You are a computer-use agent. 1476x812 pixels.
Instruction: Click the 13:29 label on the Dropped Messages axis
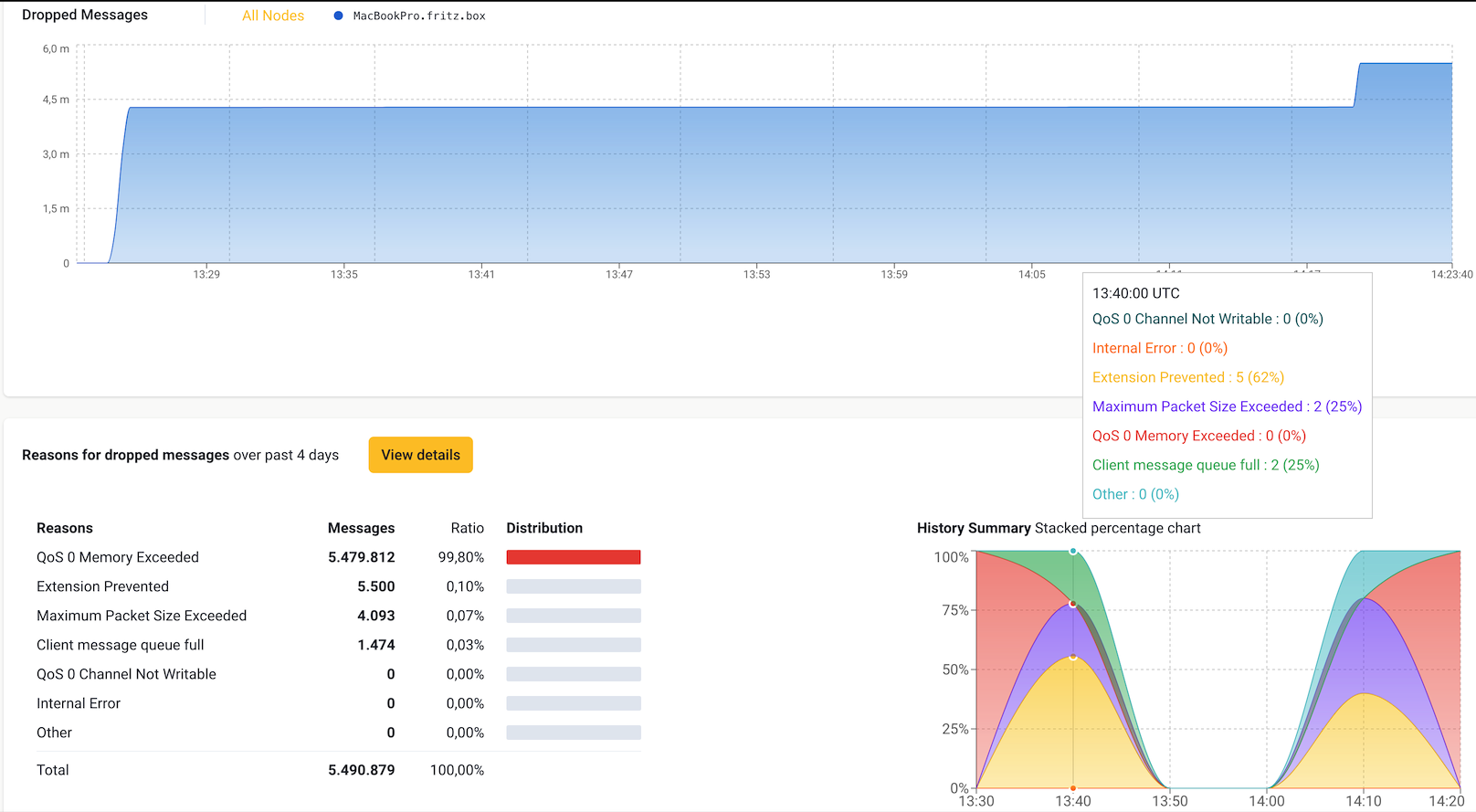pos(206,274)
